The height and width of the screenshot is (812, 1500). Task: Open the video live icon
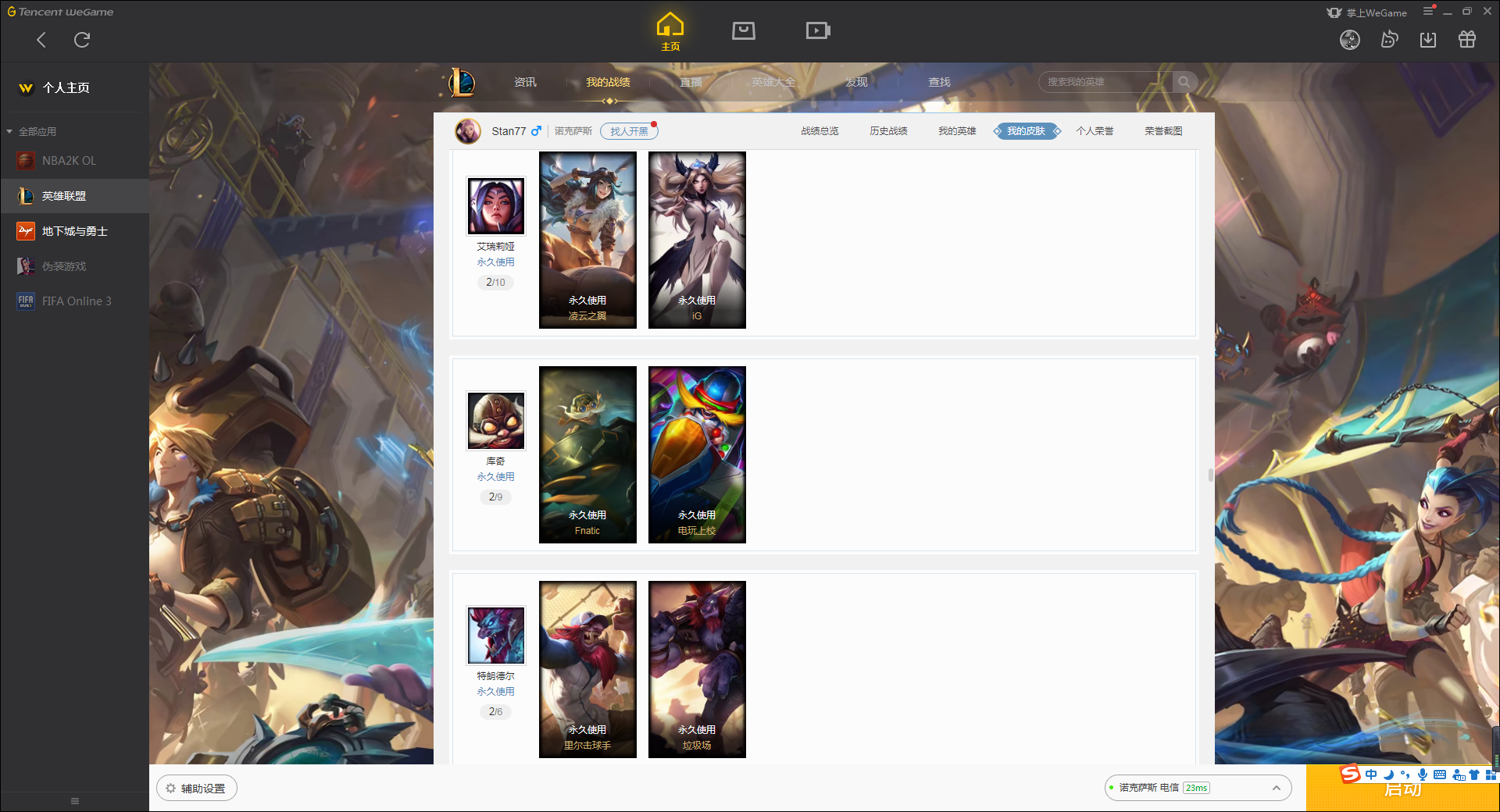(x=818, y=30)
